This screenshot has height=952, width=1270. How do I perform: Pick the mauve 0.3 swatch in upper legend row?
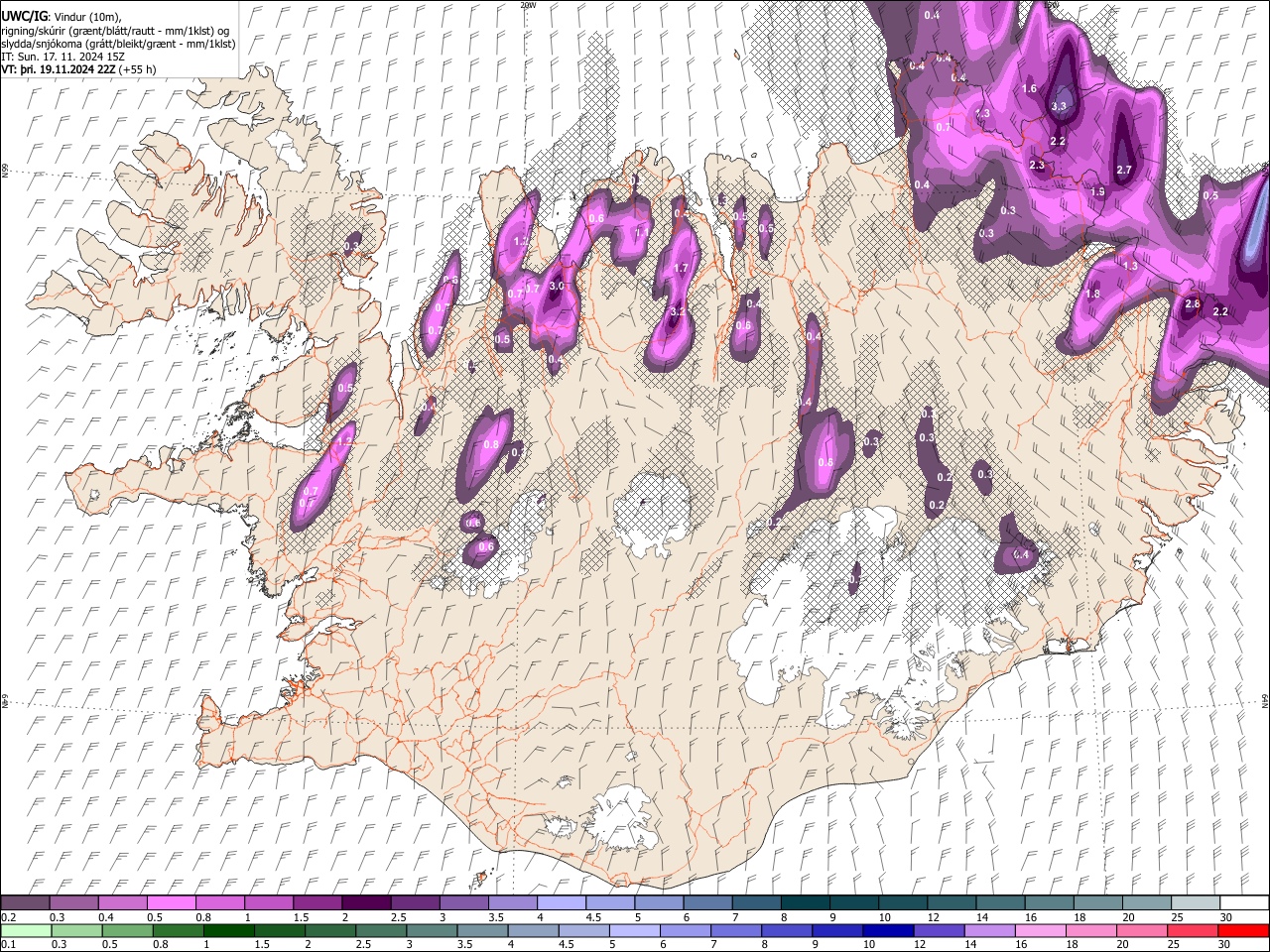coord(73,903)
